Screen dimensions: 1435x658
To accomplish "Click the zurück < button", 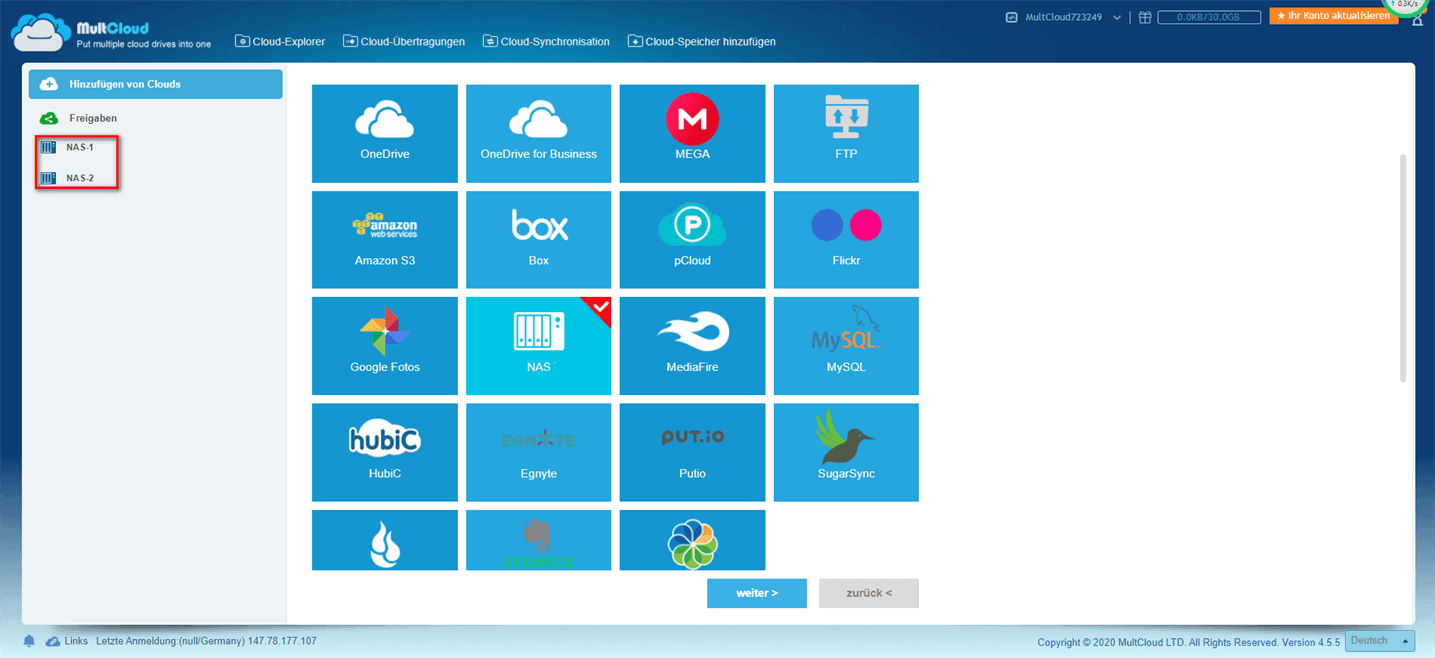I will tap(869, 593).
